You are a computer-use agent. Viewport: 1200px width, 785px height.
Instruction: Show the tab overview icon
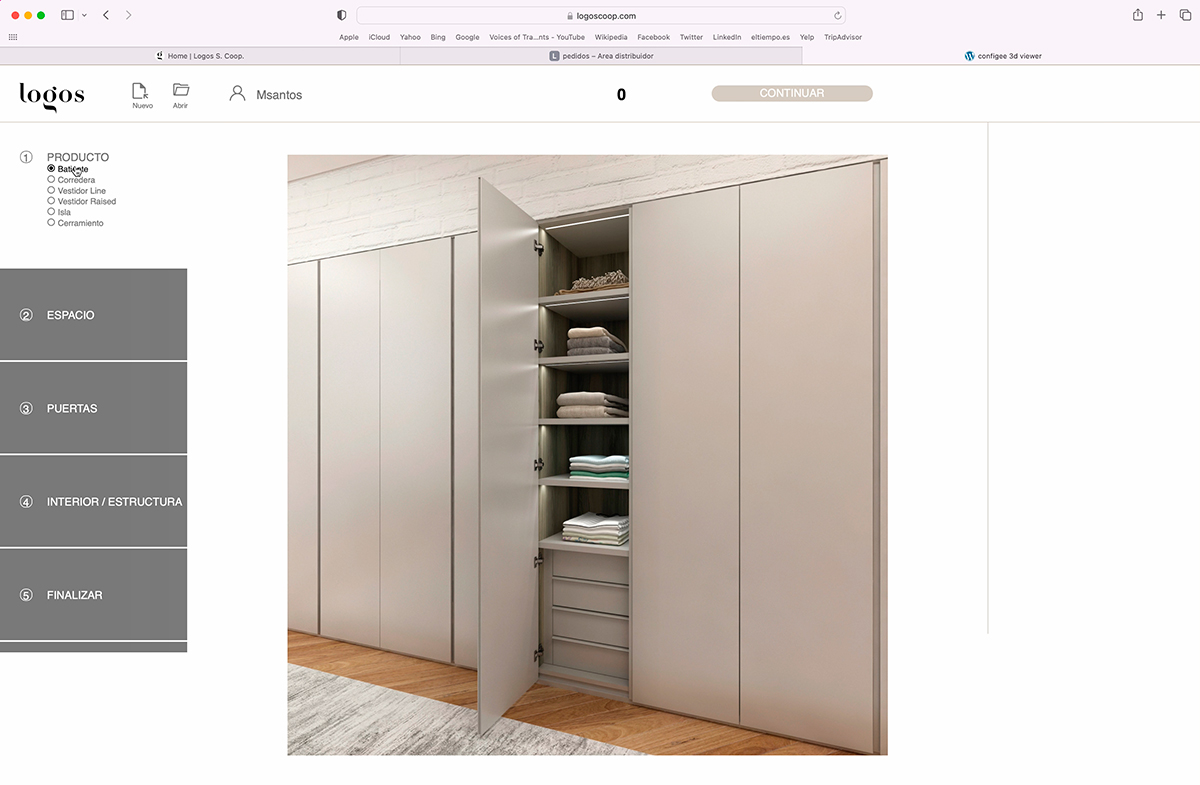coord(1185,15)
